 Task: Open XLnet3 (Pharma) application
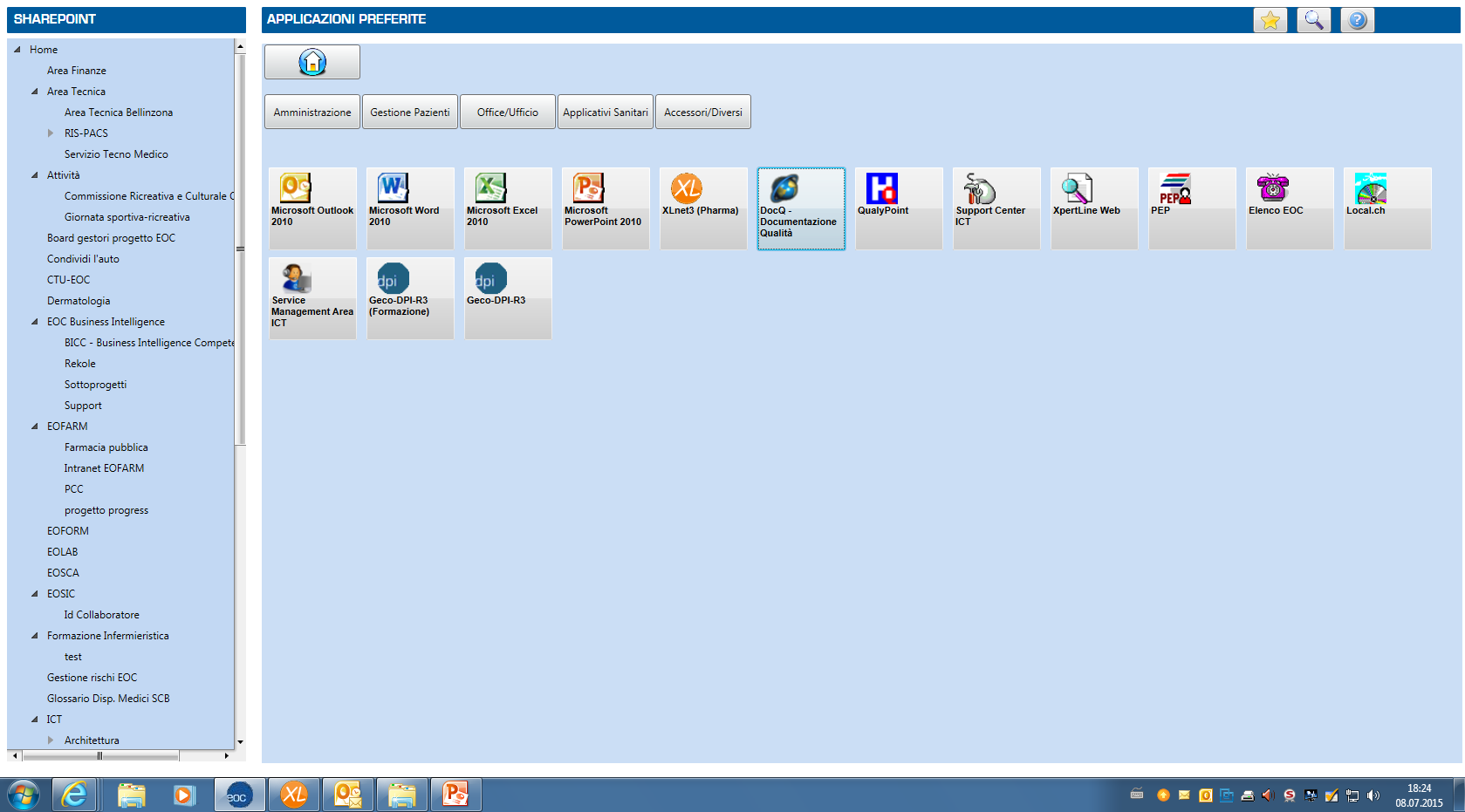tap(703, 208)
